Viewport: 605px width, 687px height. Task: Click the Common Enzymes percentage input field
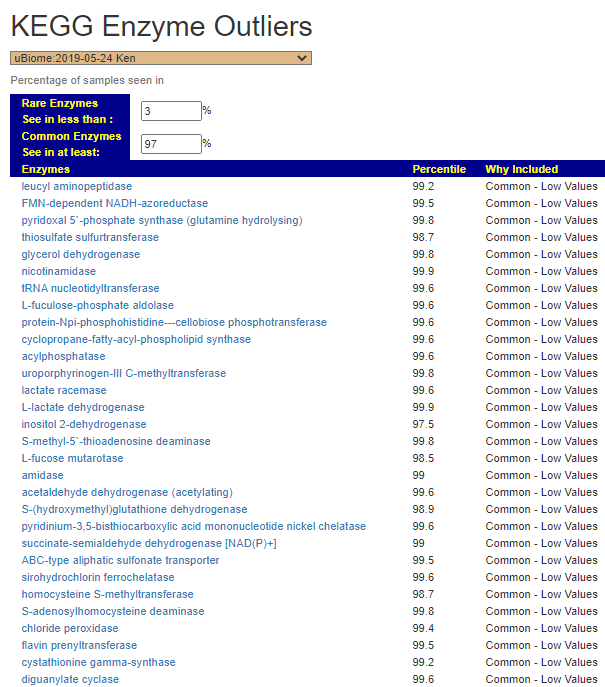(x=171, y=144)
